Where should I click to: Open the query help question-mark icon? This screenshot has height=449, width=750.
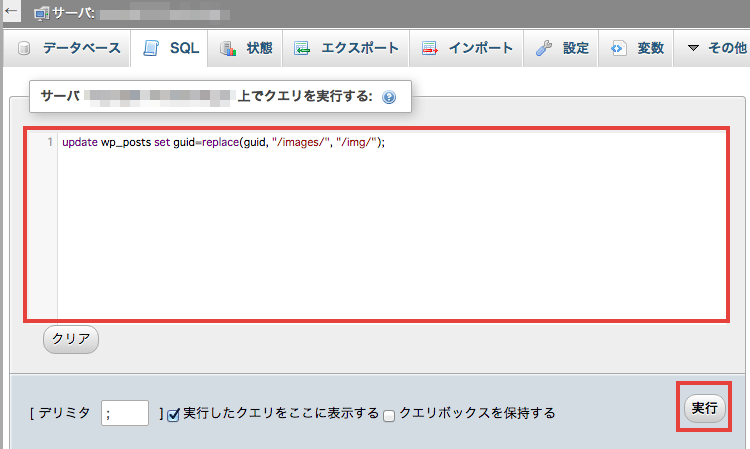pyautogui.click(x=389, y=98)
